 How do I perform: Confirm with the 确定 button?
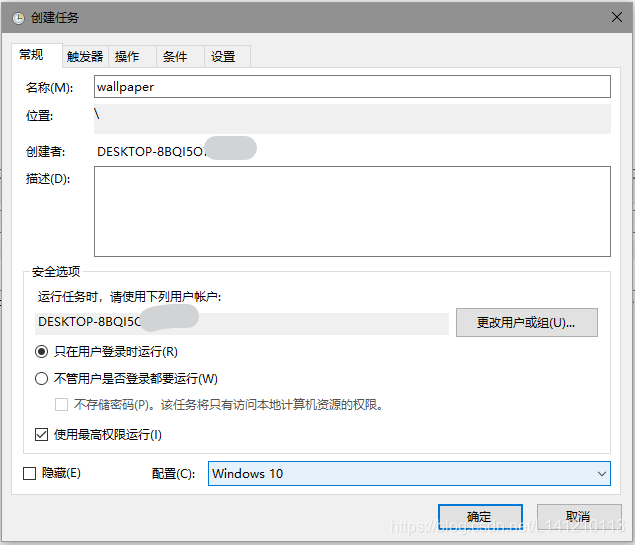coord(480,517)
